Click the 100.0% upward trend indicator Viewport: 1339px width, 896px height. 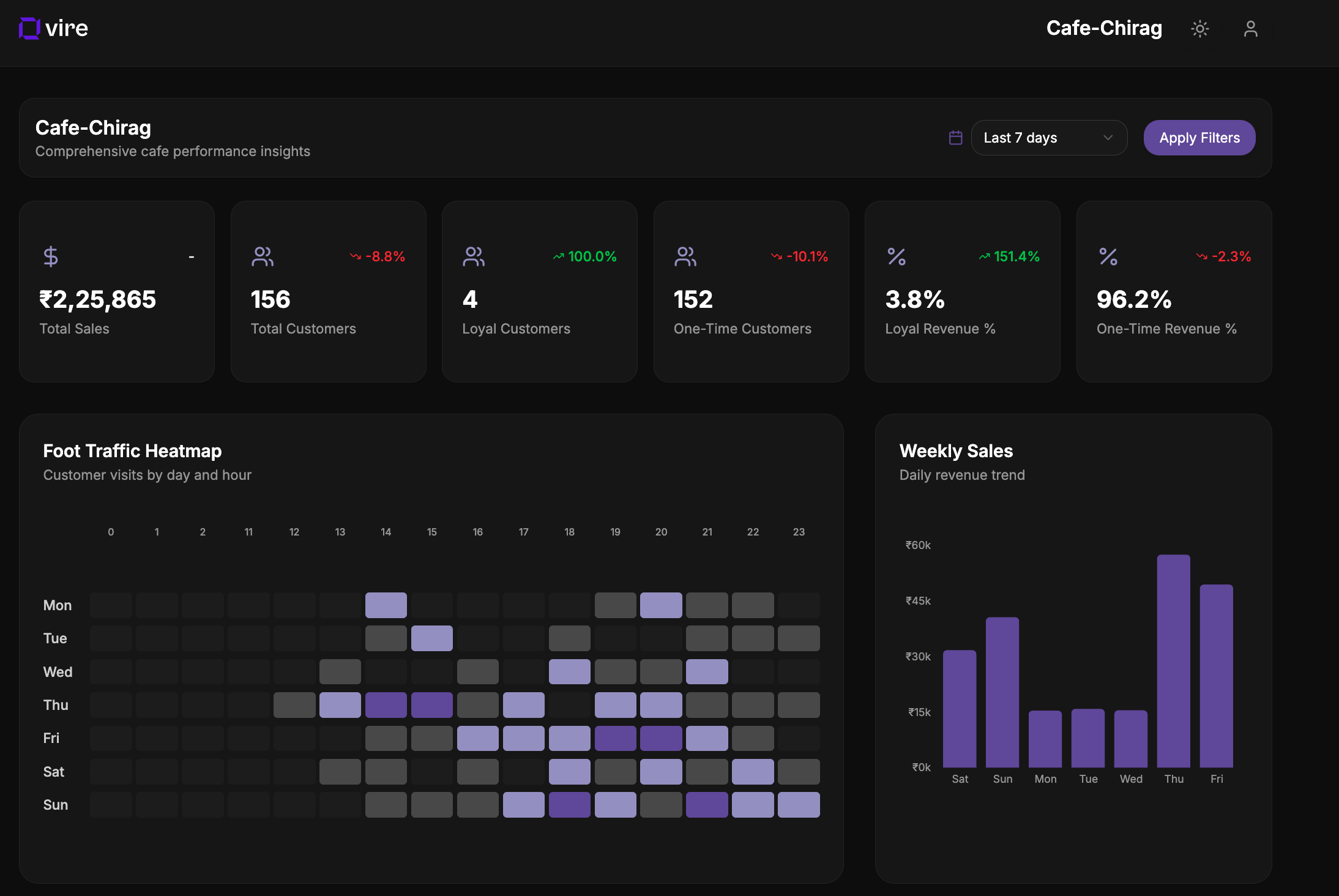point(584,256)
